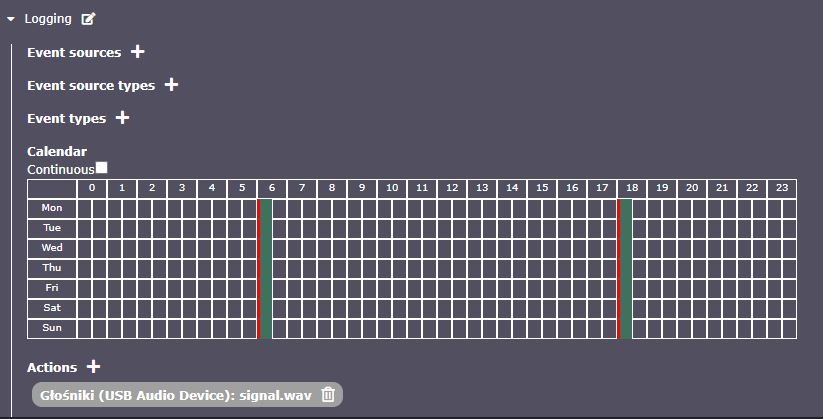Collapse the Logging section arrow
823x419 pixels.
pos(11,18)
